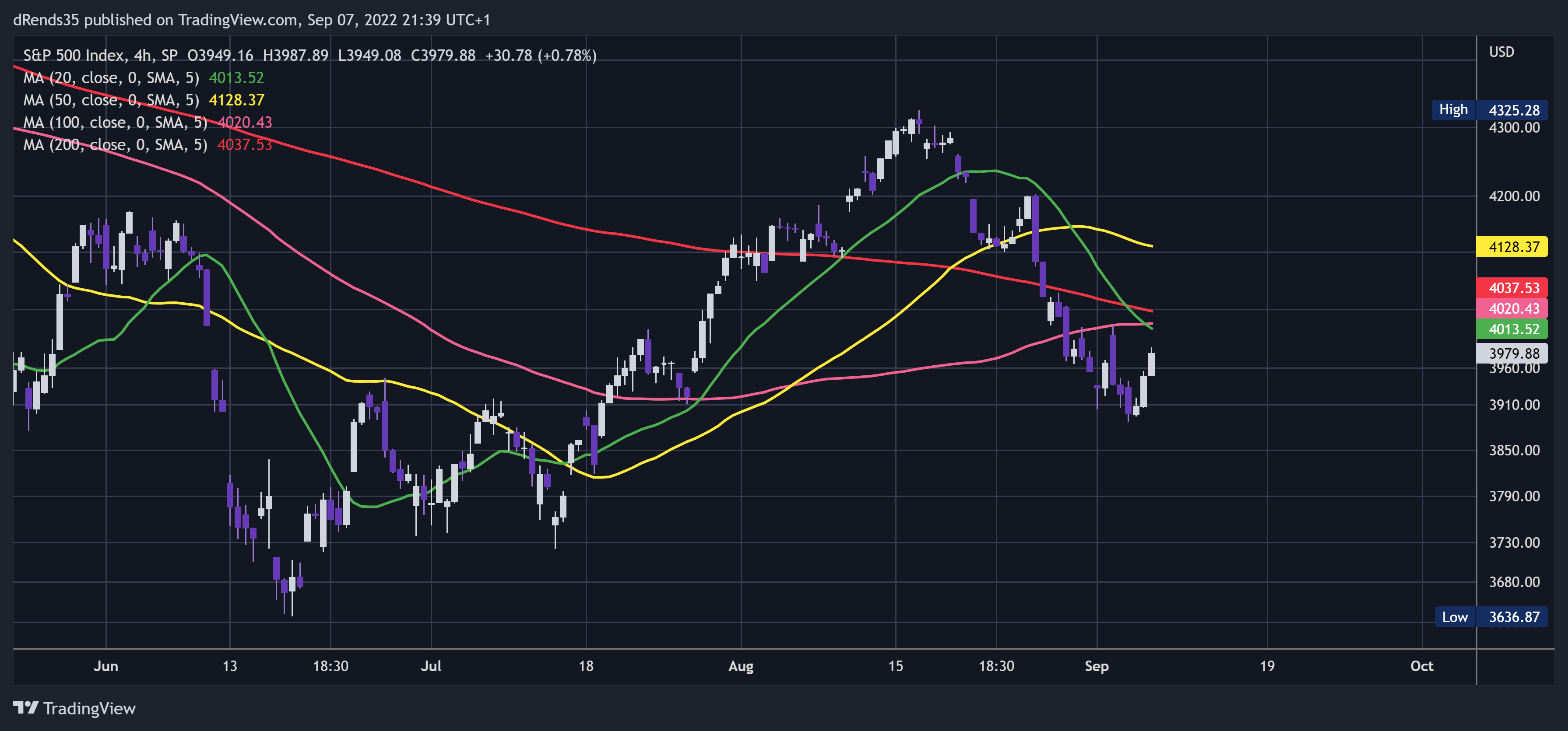Click the red 4037.53 price tag
The image size is (1568, 731).
click(x=1512, y=288)
